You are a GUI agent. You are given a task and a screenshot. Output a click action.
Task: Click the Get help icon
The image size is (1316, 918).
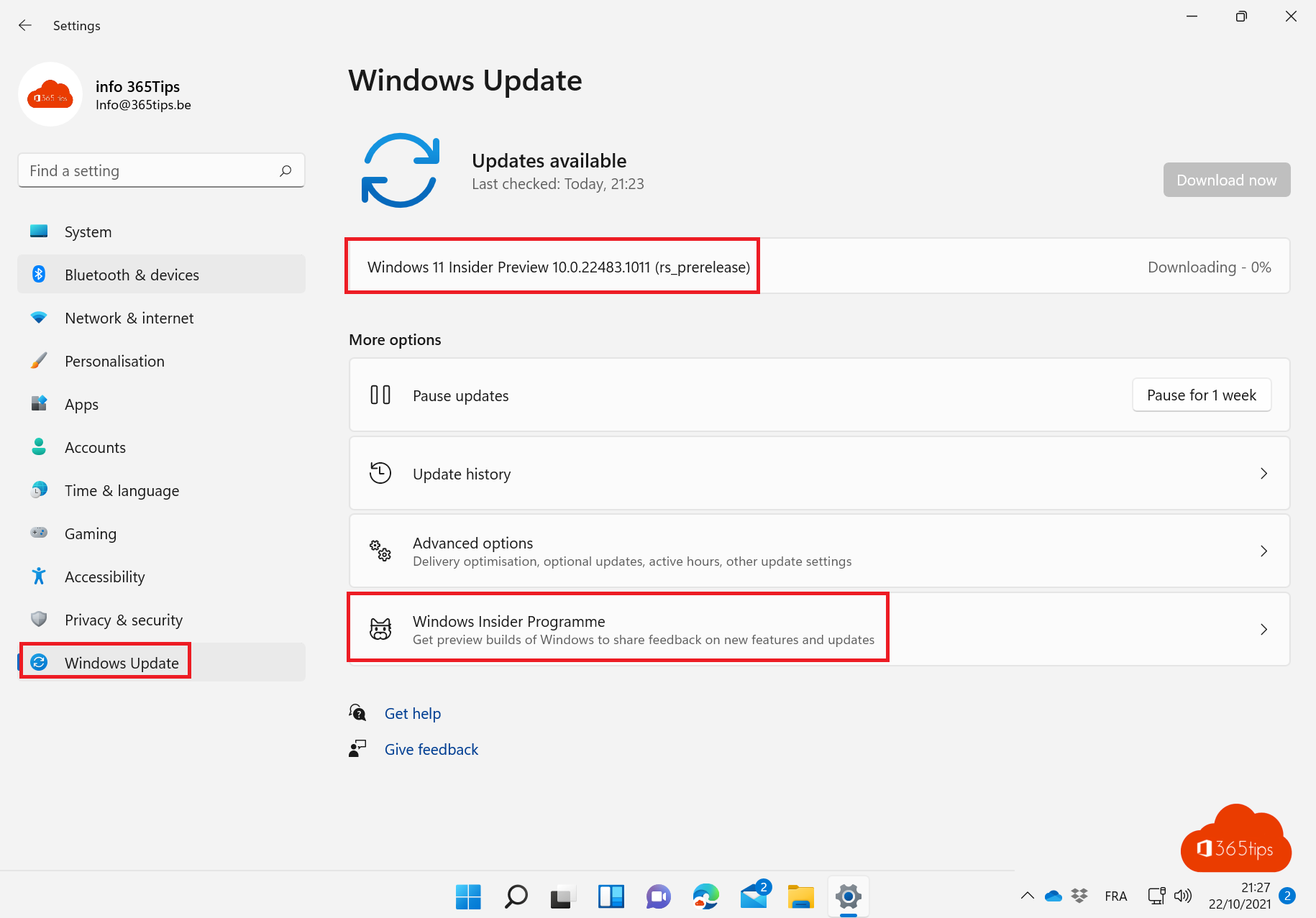click(357, 712)
